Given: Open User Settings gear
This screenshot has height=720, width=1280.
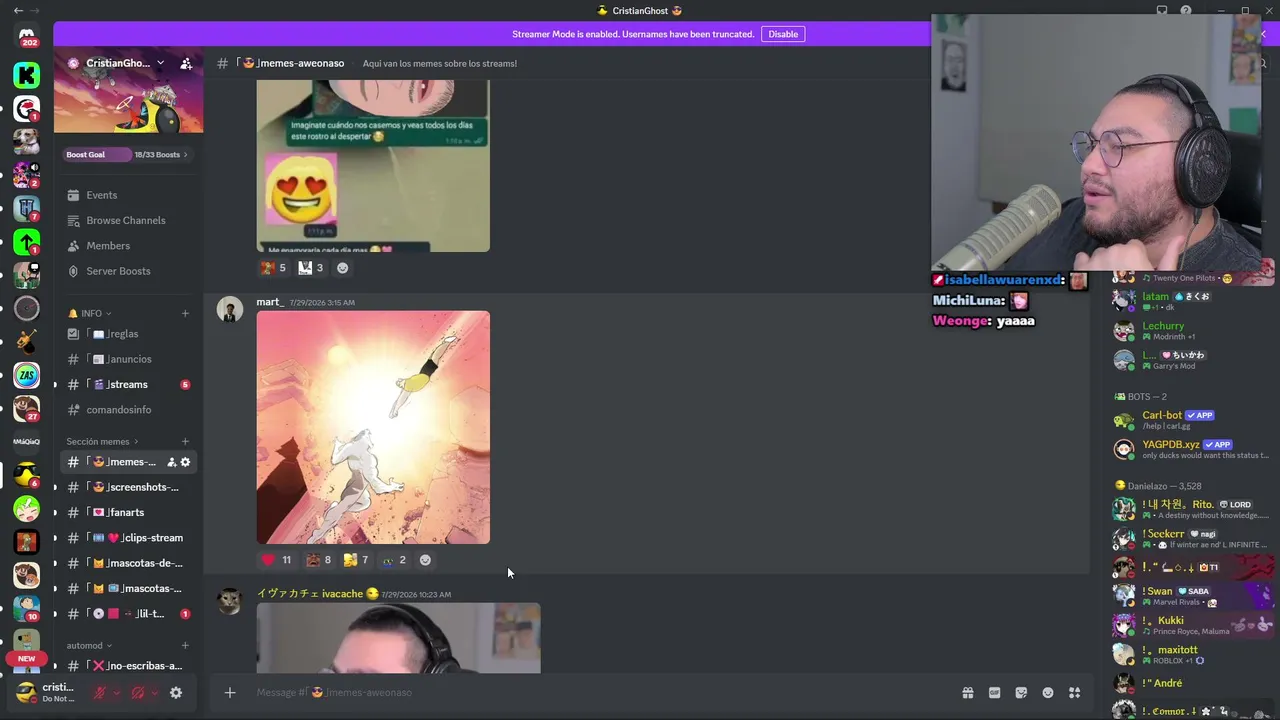Looking at the screenshot, I should coord(176,692).
